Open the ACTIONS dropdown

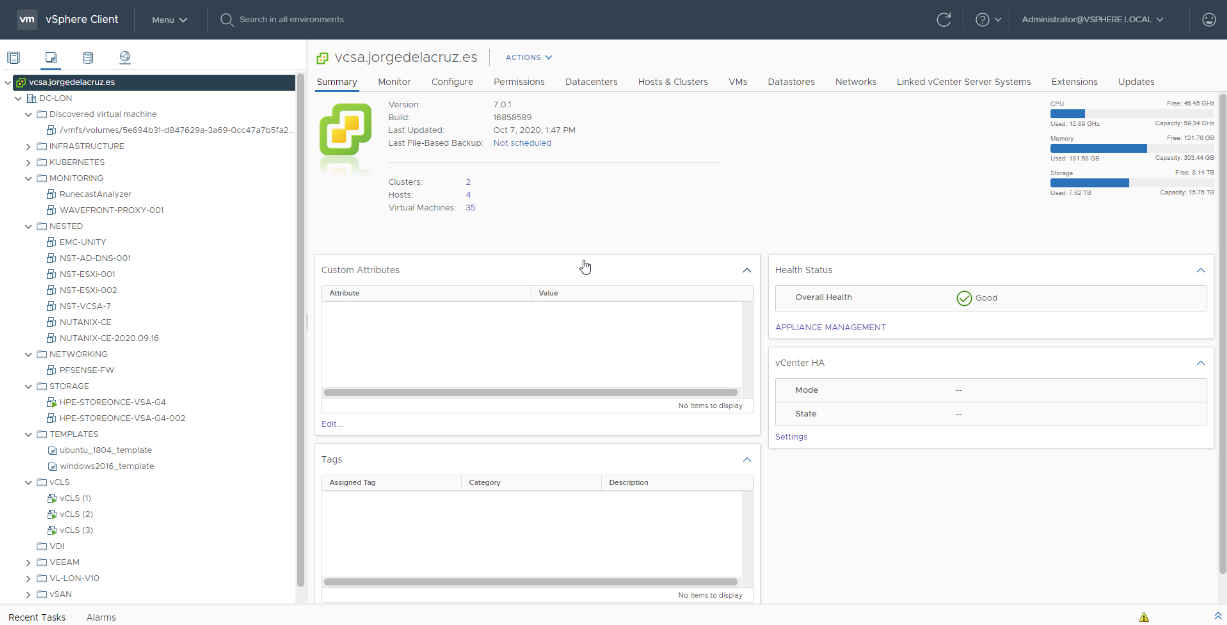pos(529,57)
